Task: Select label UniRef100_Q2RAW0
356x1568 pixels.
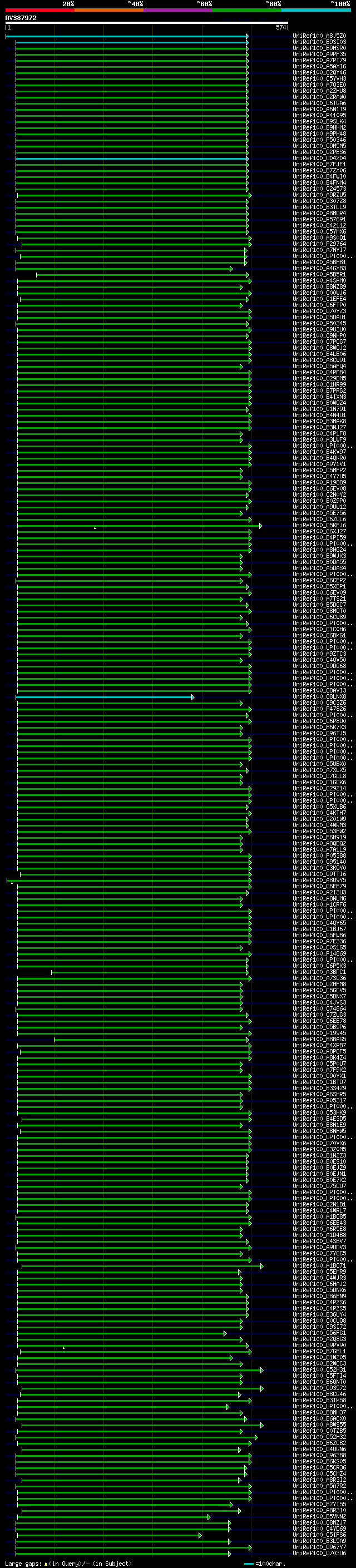Action: point(319,97)
